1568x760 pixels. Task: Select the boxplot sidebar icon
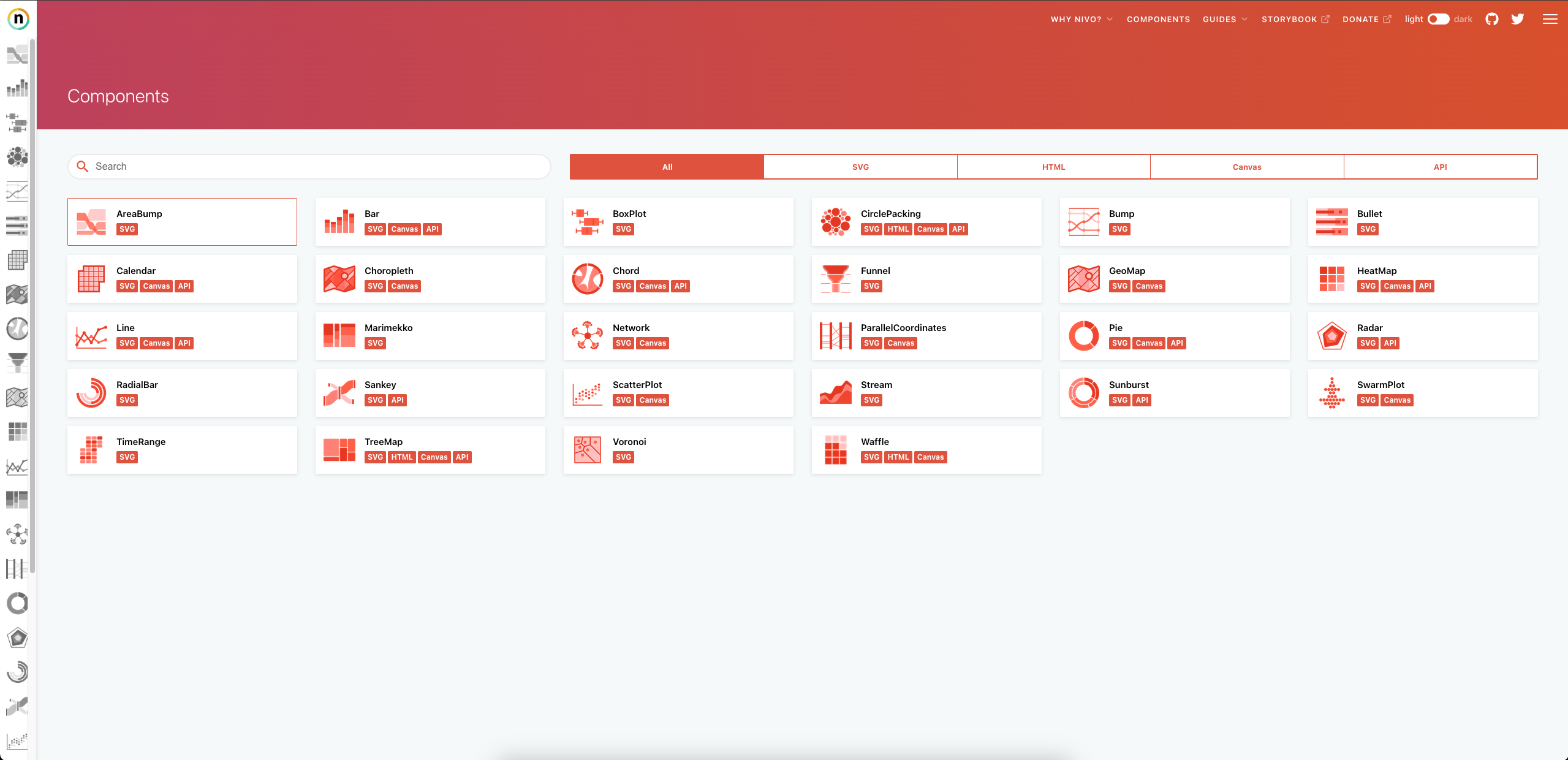tap(17, 123)
